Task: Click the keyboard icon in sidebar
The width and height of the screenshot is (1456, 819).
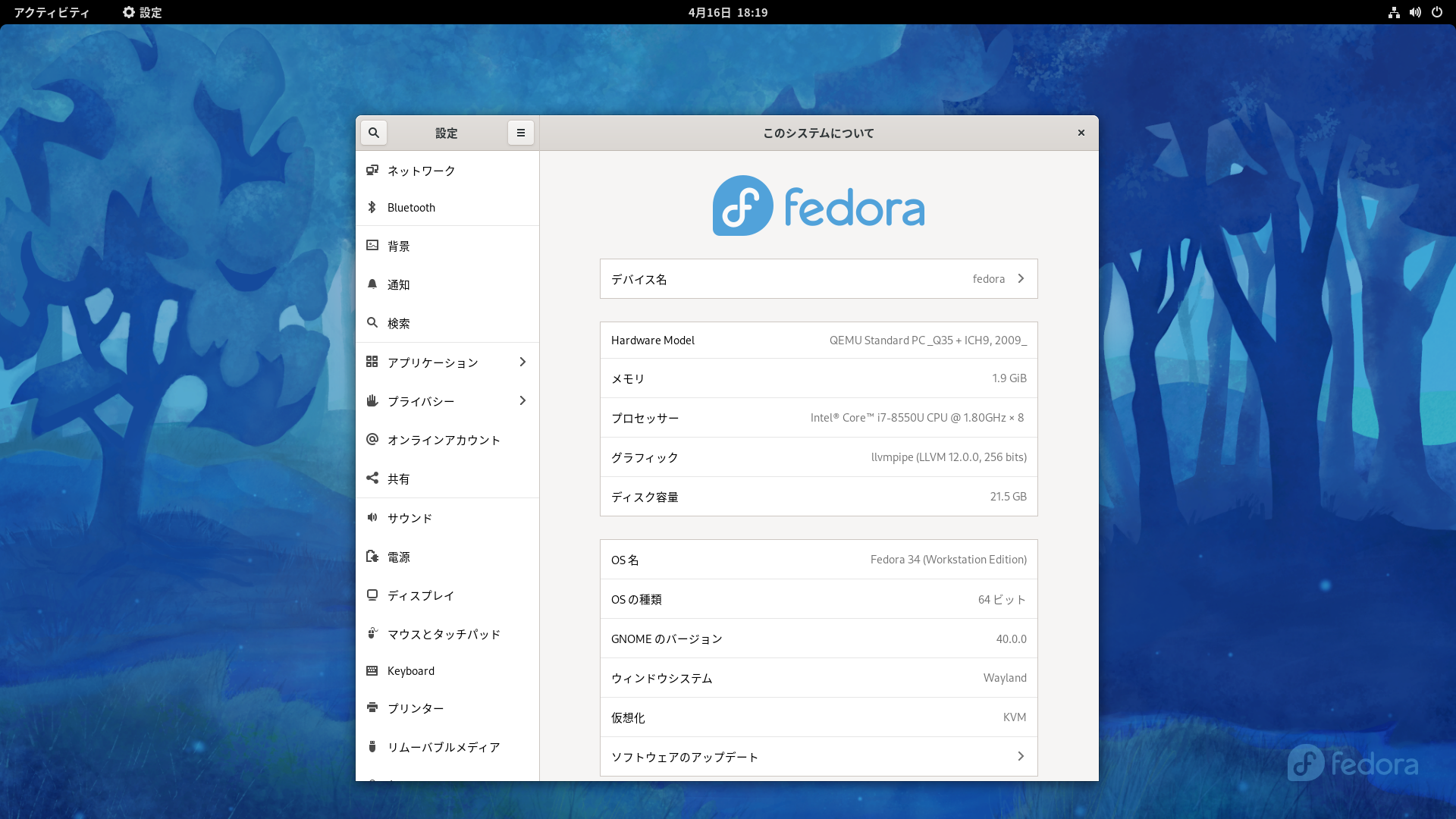Action: click(x=372, y=670)
